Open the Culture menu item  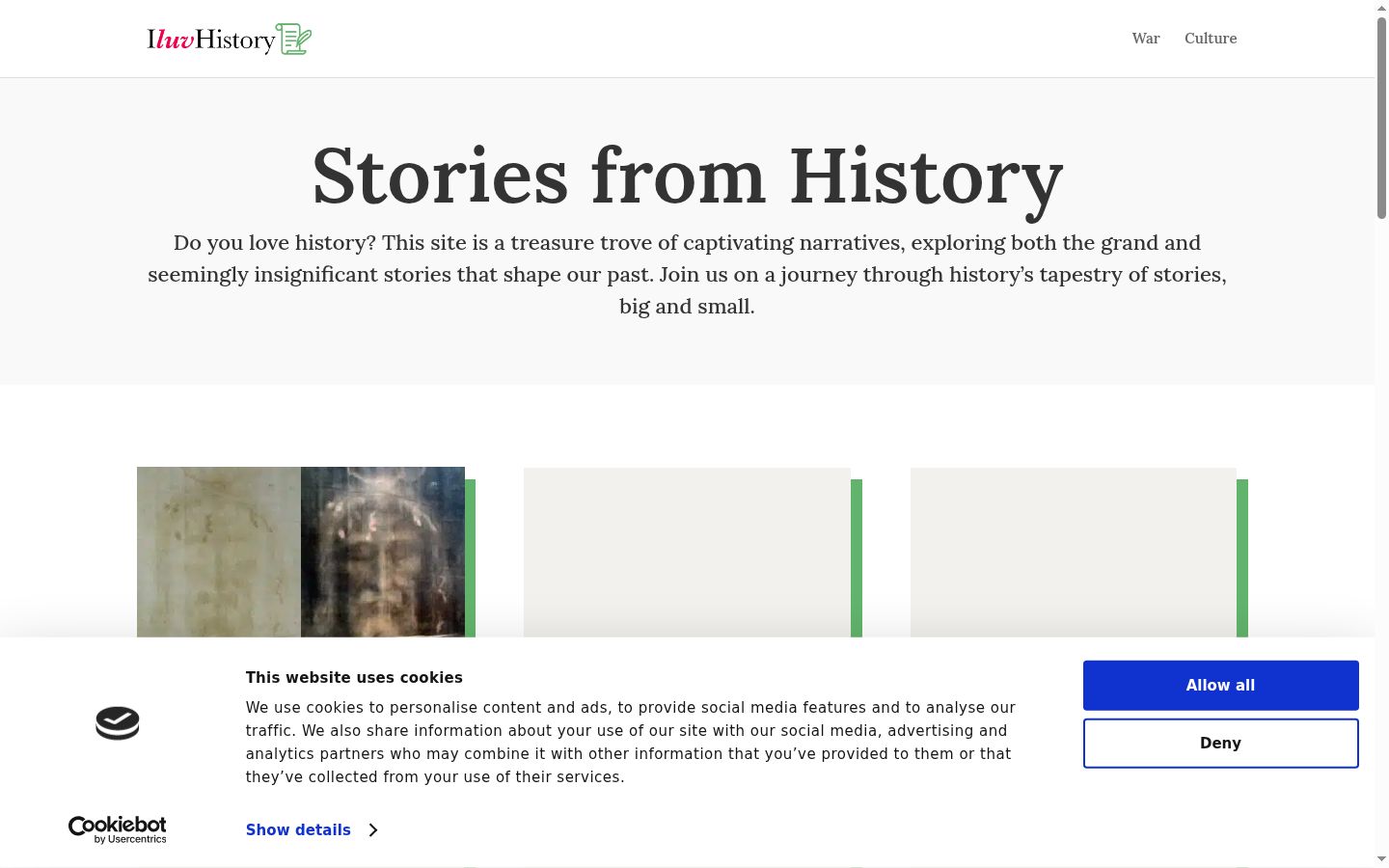[x=1211, y=39]
